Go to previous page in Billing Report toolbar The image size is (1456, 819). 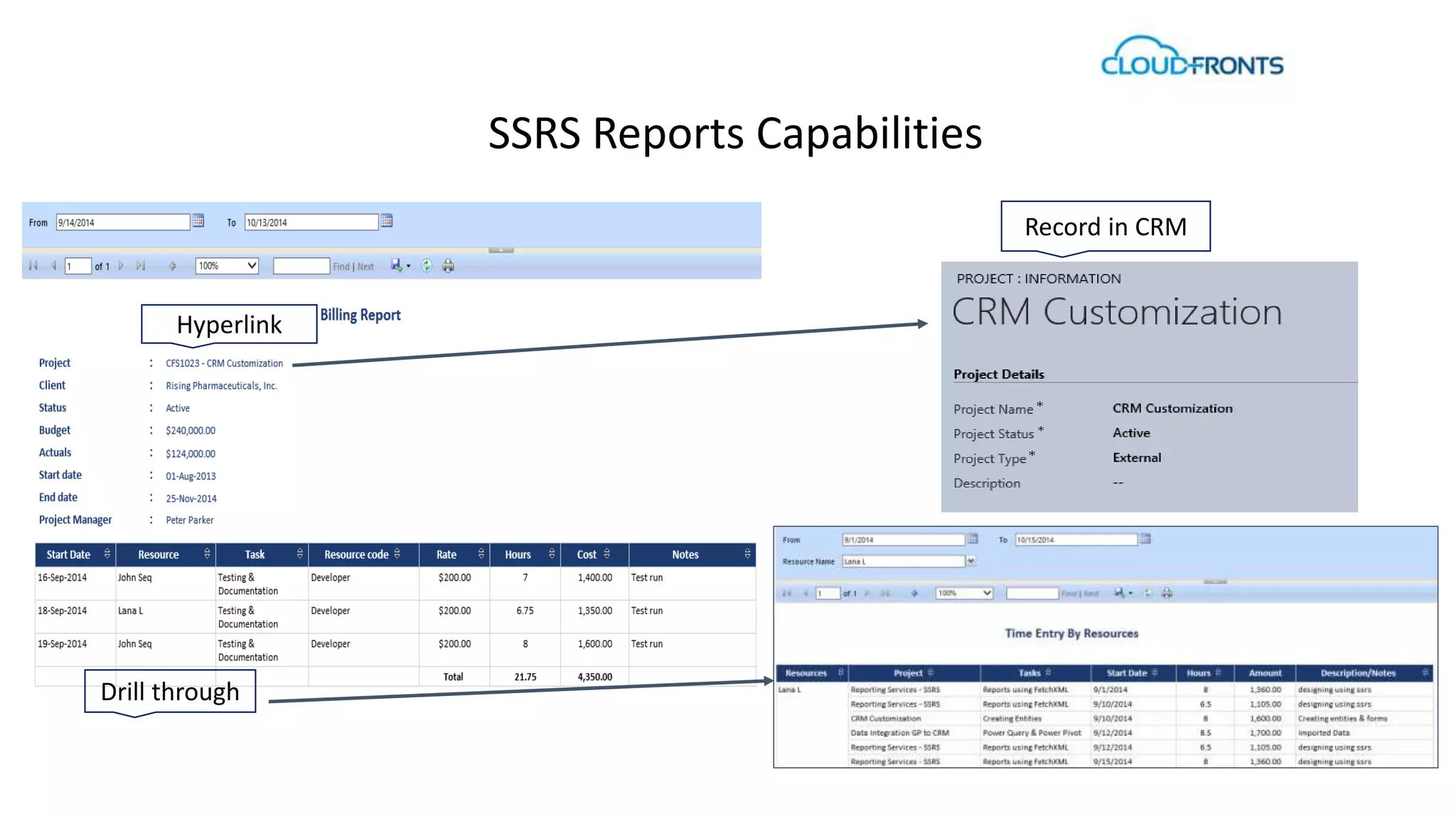pyautogui.click(x=53, y=266)
